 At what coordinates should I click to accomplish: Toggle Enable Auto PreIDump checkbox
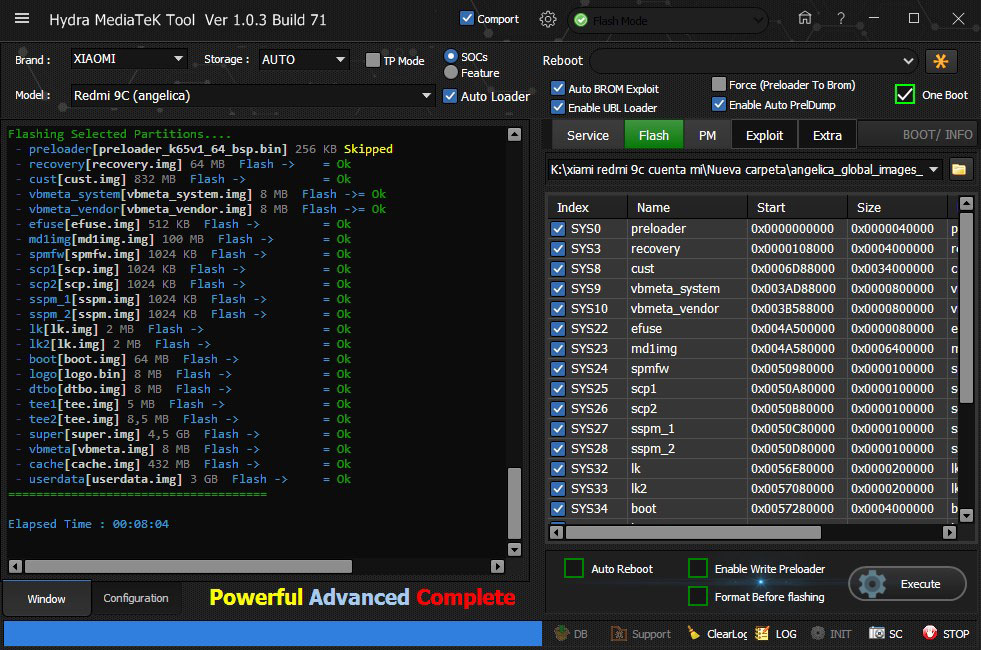(x=719, y=104)
